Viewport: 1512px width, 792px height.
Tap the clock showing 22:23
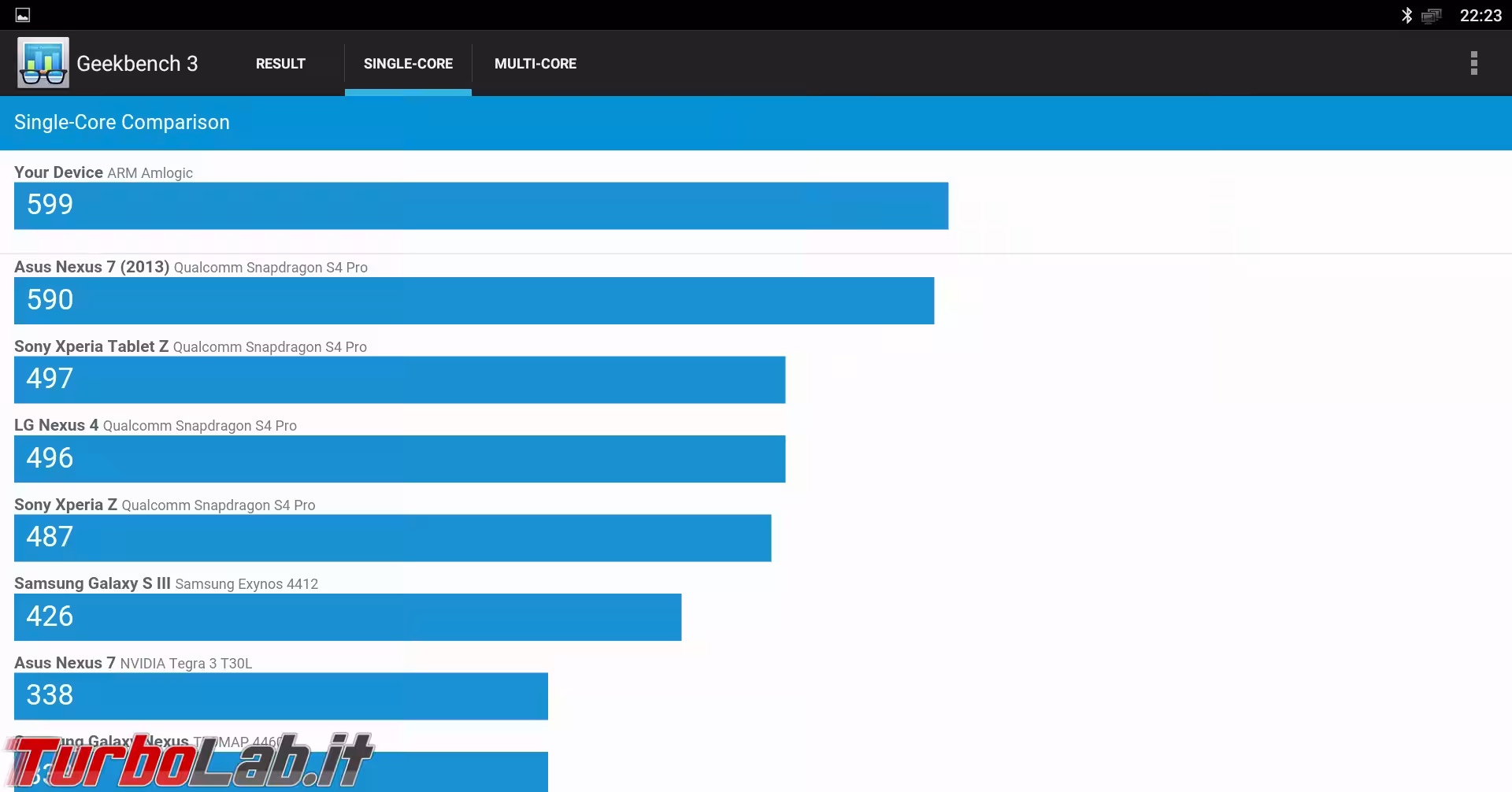click(1480, 16)
